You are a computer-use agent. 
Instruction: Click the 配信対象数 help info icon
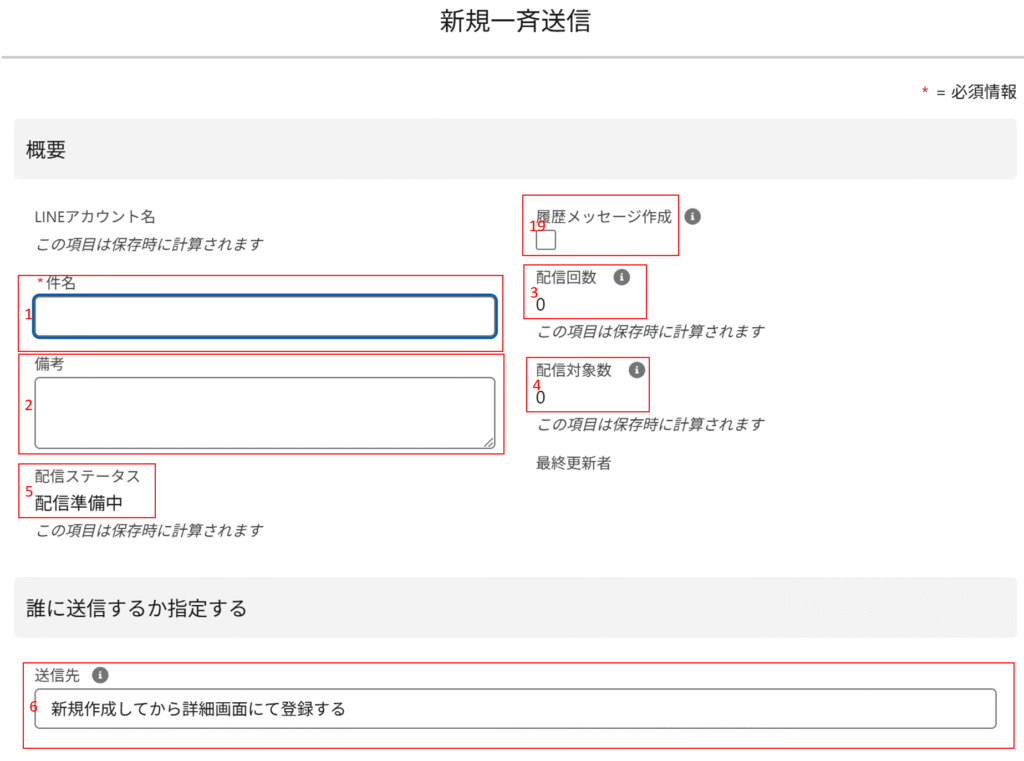click(x=636, y=370)
